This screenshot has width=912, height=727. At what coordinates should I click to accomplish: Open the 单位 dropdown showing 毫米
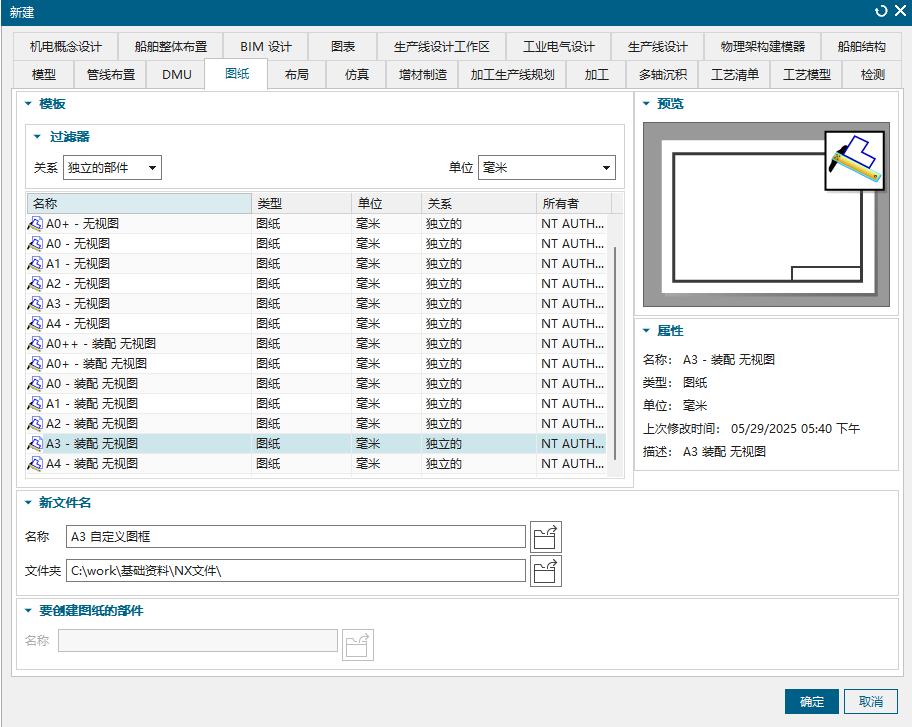click(x=546, y=167)
